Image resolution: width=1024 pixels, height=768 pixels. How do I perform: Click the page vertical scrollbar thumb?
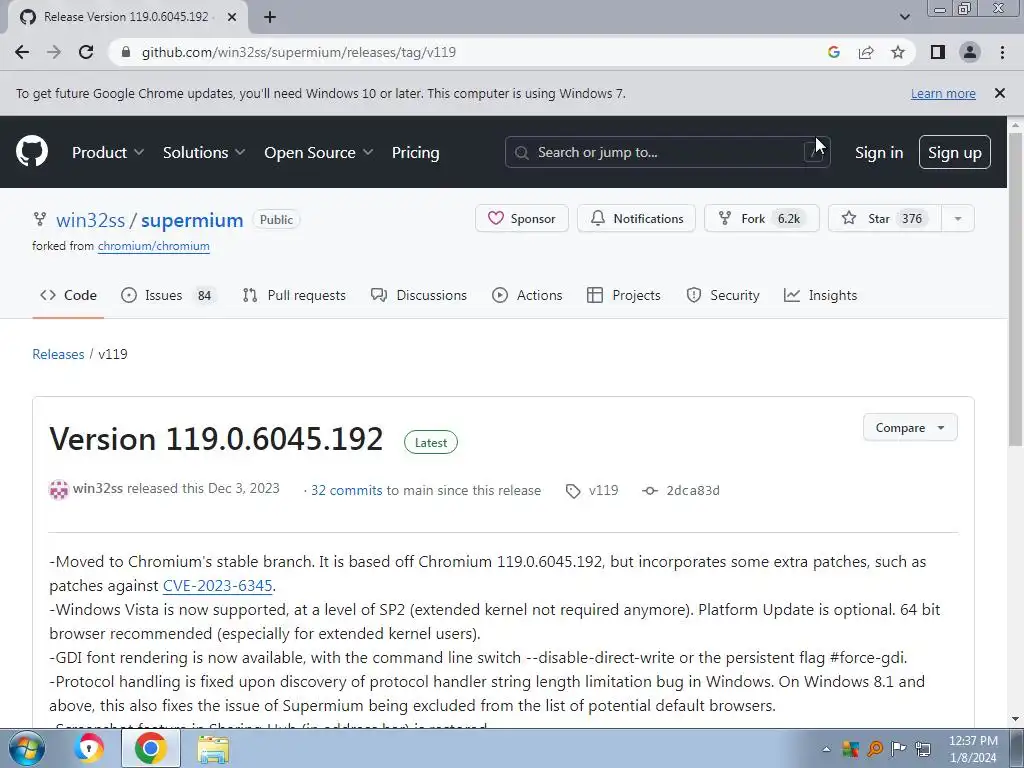click(x=1016, y=290)
